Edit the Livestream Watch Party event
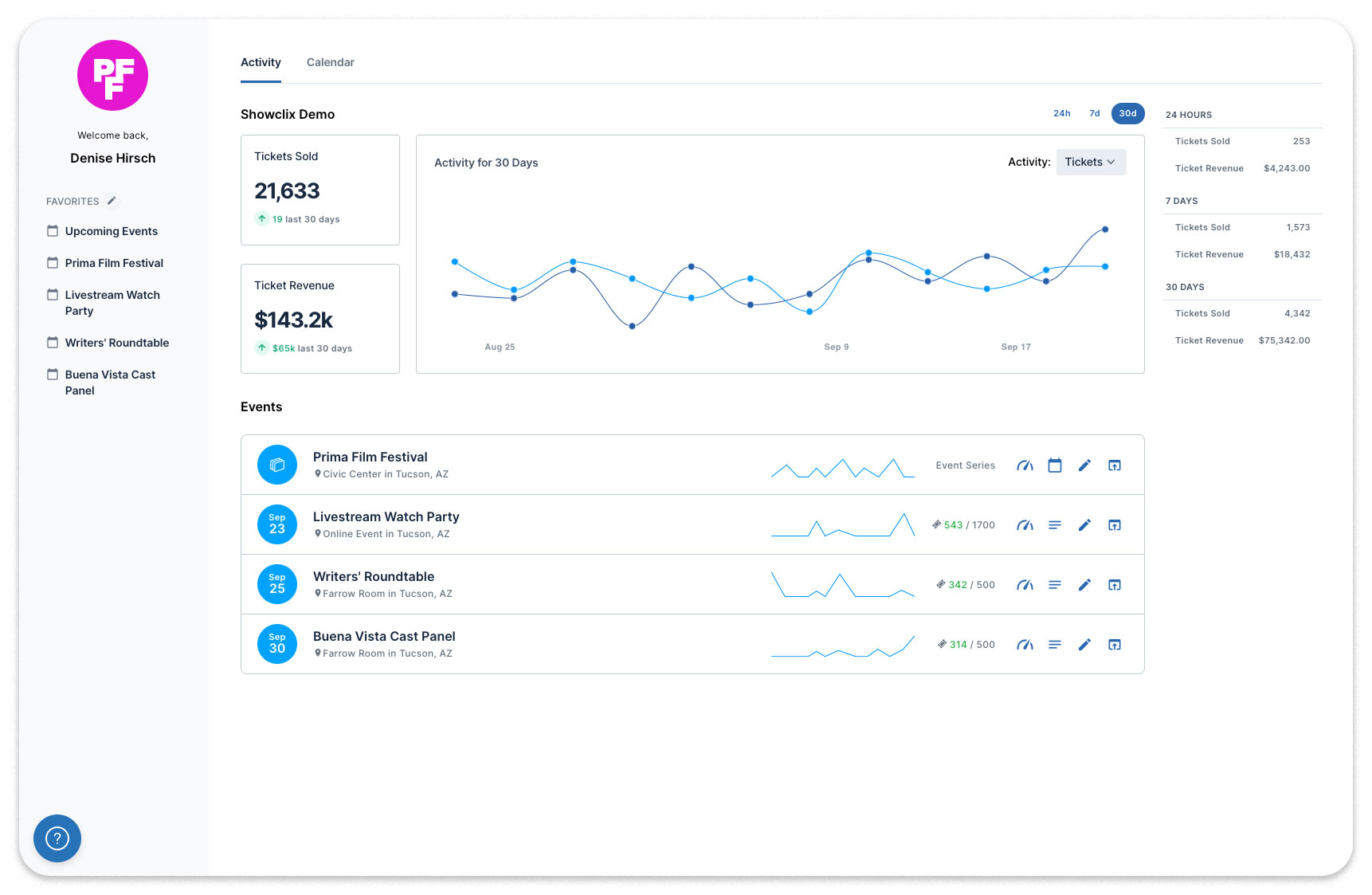Viewport: 1372px width, 895px height. [x=1084, y=524]
